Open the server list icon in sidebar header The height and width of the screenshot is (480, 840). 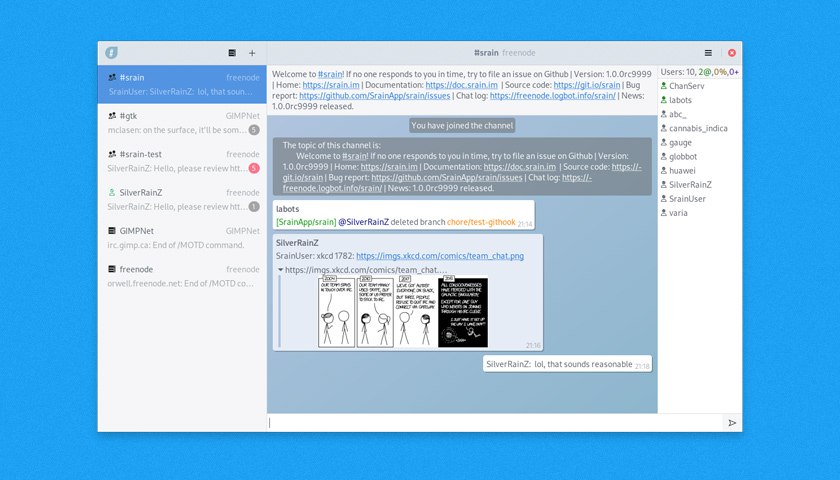[x=232, y=52]
